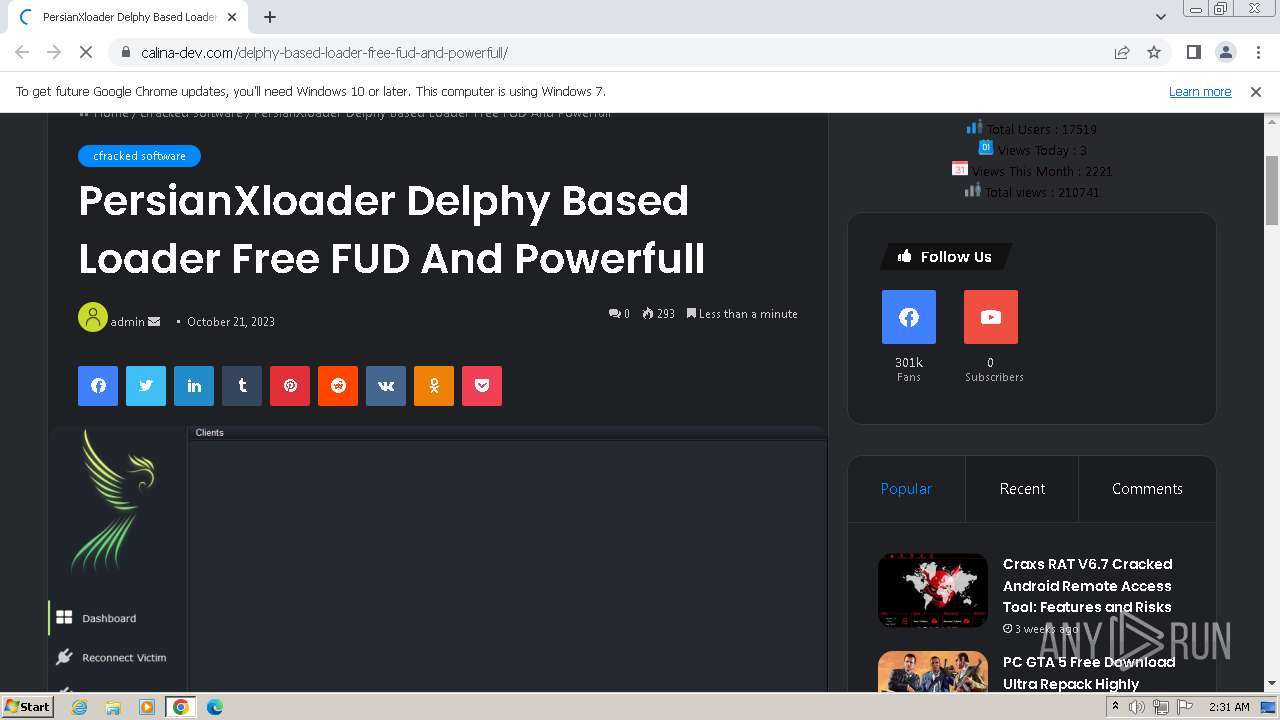The height and width of the screenshot is (720, 1280).
Task: Click the taskbar clock showing 2:31 AM
Action: tap(1229, 707)
